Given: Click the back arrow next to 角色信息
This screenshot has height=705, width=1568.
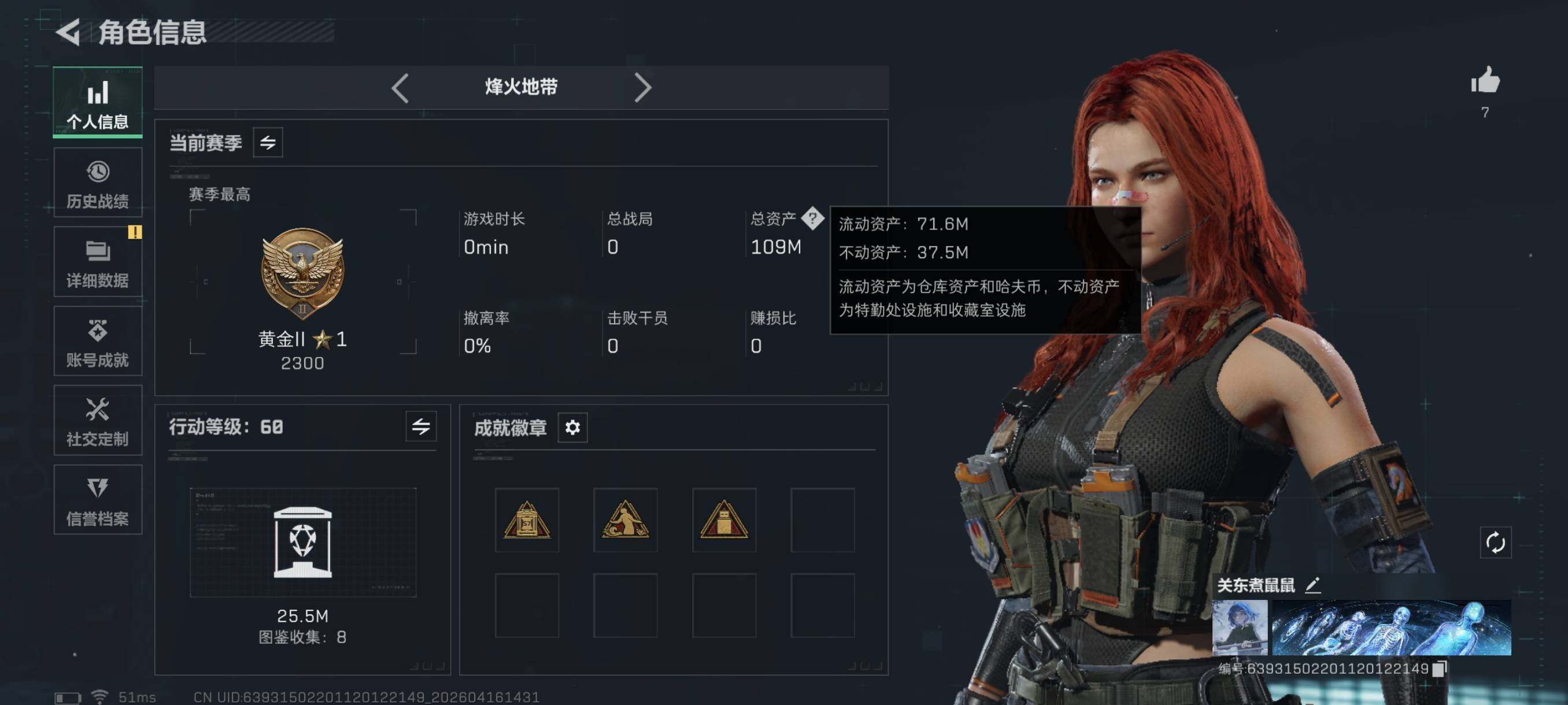Looking at the screenshot, I should (x=68, y=32).
